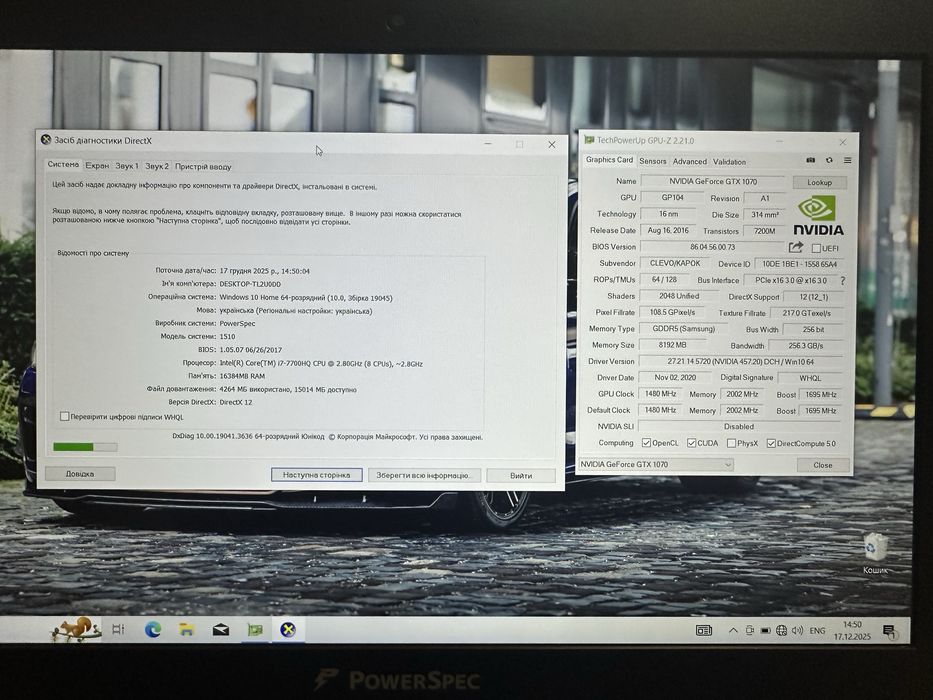Switch to the Пристрій вводу tab
The height and width of the screenshot is (700, 933).
click(203, 167)
